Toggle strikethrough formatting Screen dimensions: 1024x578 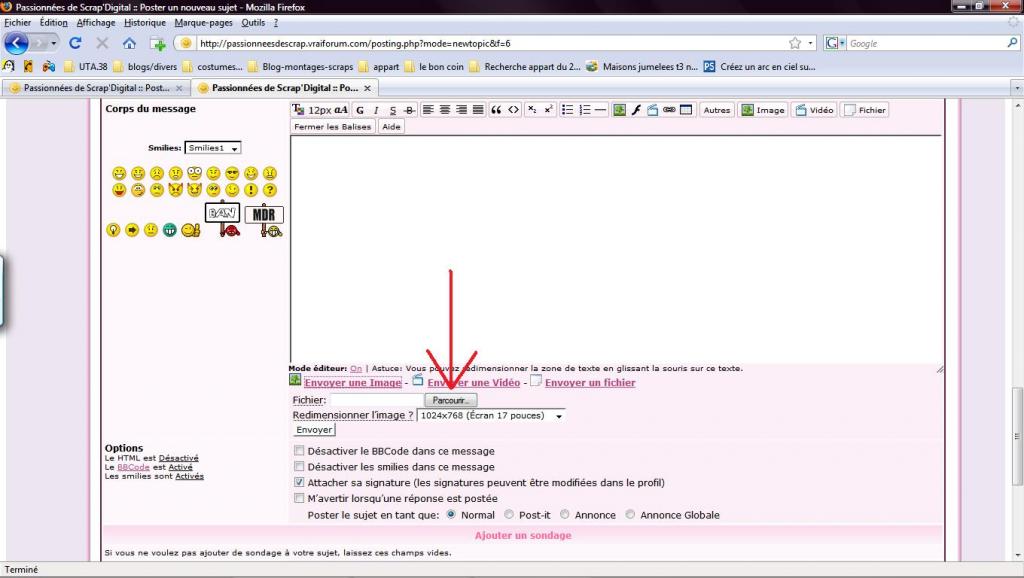(x=409, y=110)
